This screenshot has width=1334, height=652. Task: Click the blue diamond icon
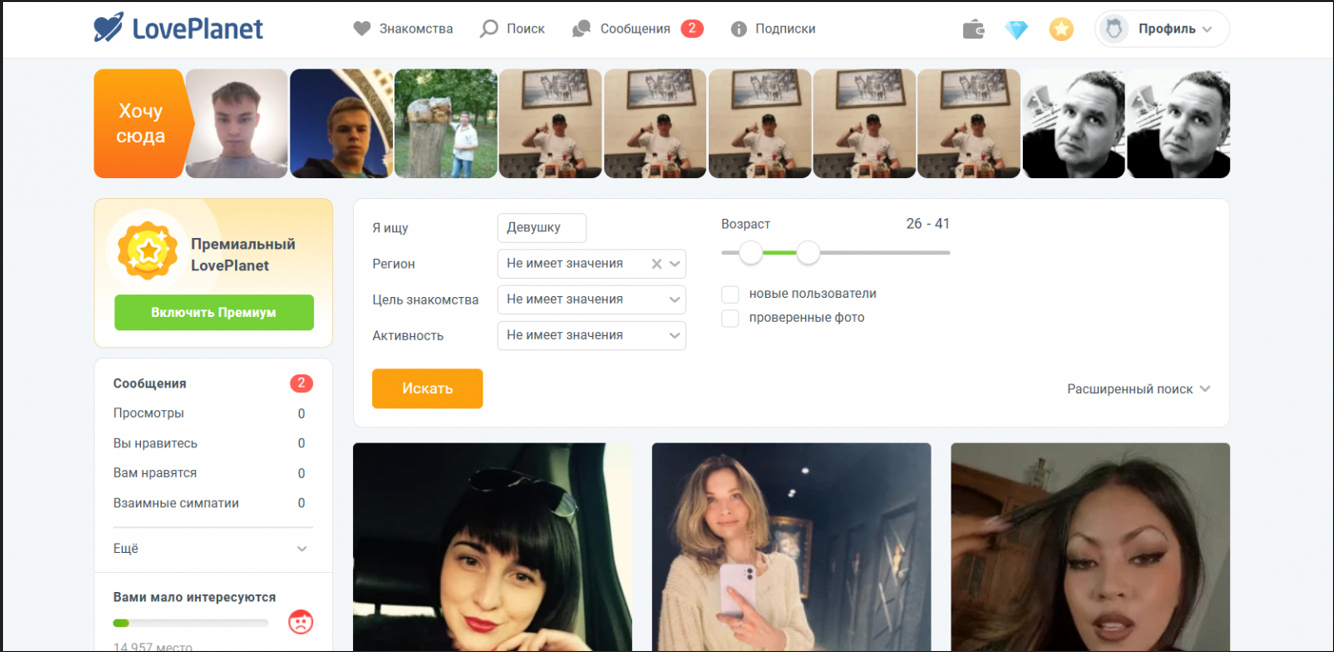1016,29
